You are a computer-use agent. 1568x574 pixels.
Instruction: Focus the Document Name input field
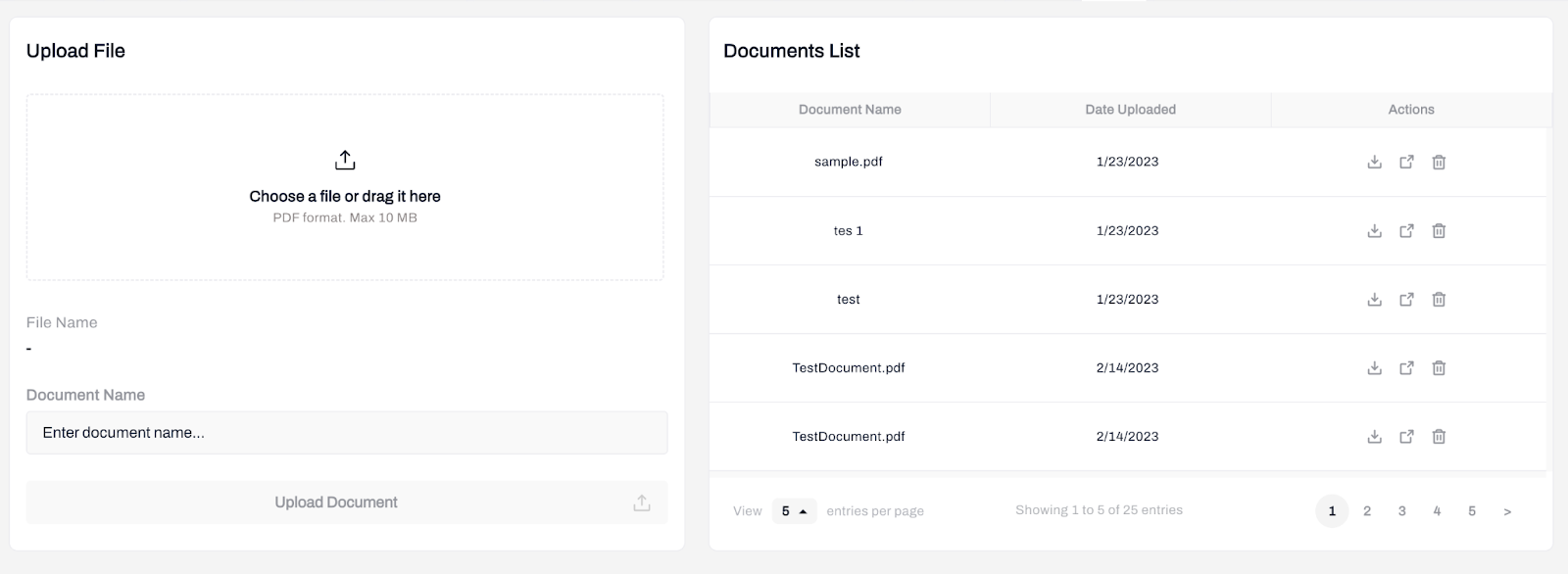[347, 432]
